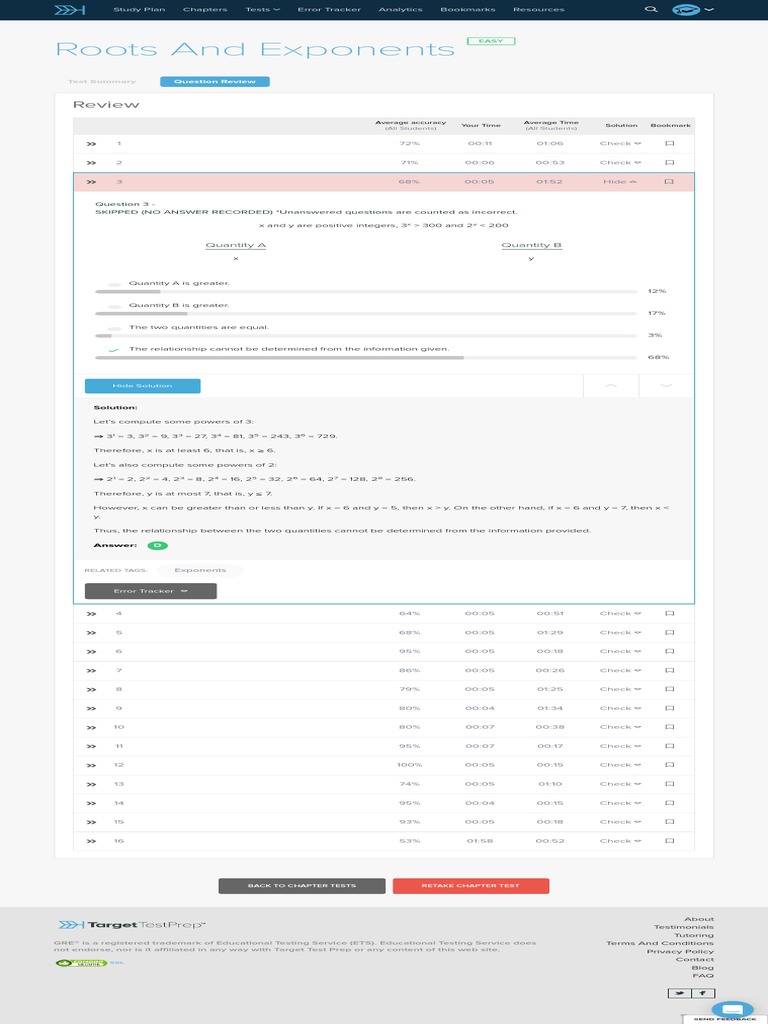768x1024 pixels.
Task: Open the user profile avatar menu
Action: (x=692, y=9)
